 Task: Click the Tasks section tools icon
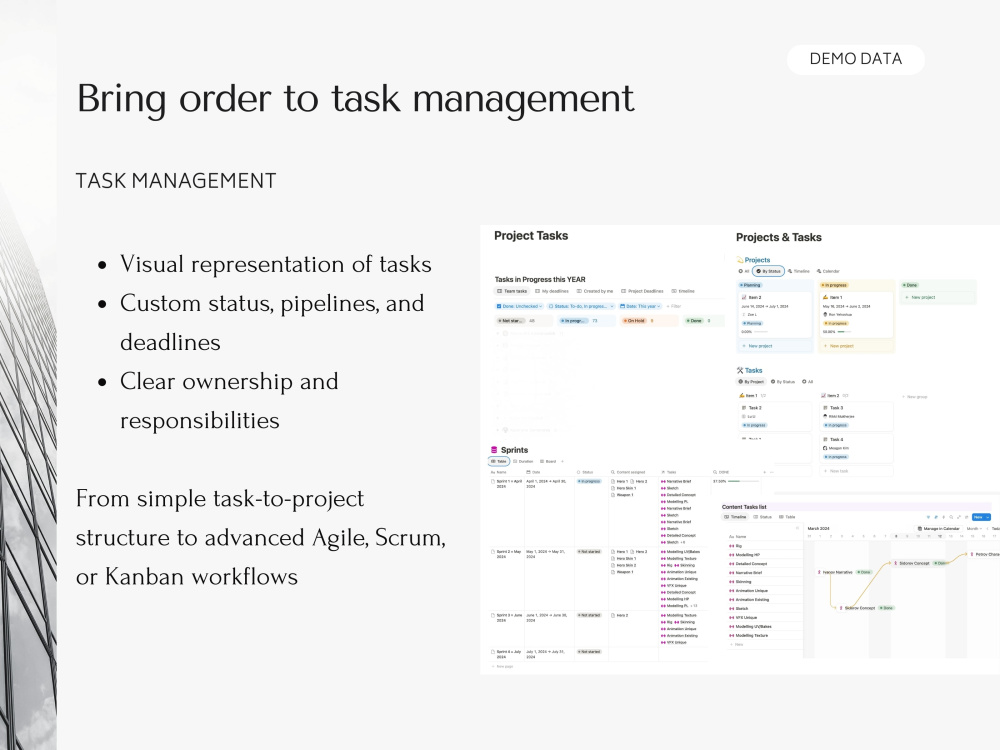740,370
